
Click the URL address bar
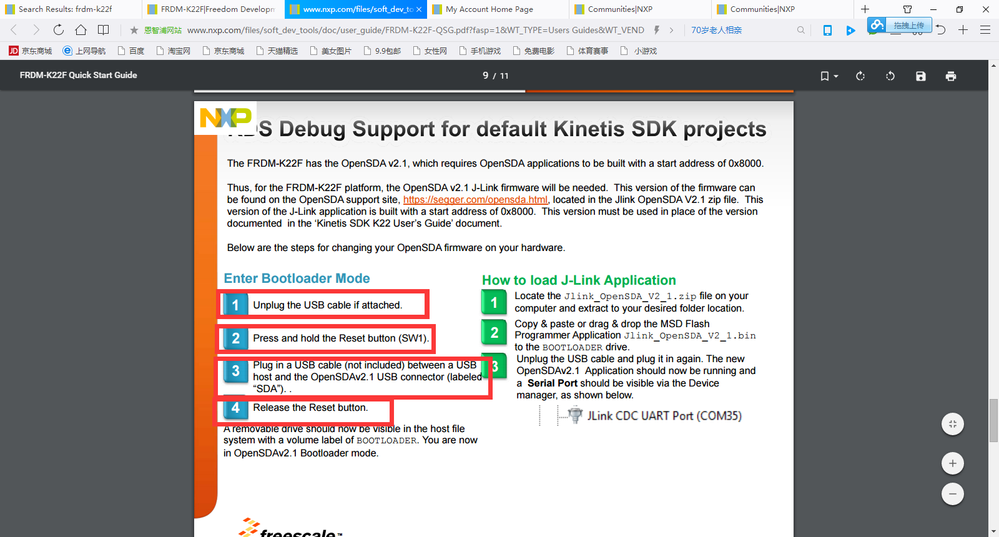tap(417, 30)
